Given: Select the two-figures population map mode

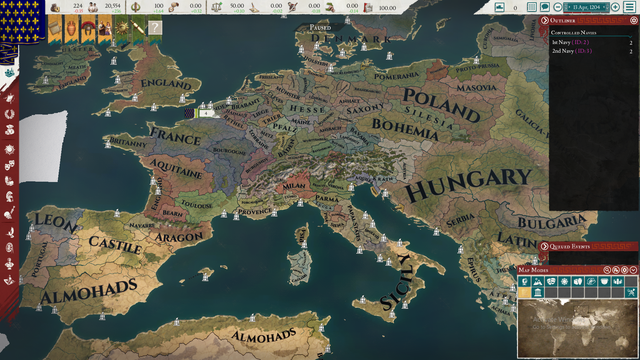Looking at the screenshot, I should (578, 281).
